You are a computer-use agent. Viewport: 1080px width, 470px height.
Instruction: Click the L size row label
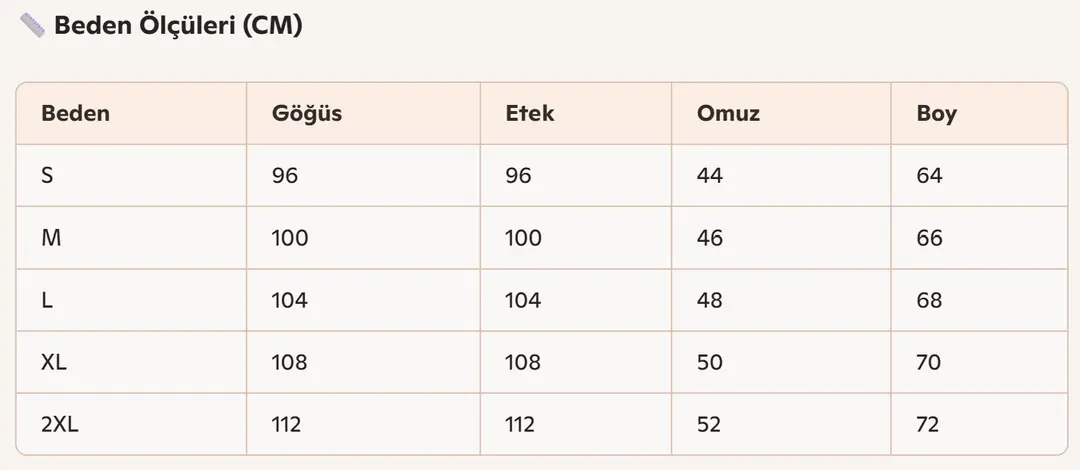click(x=47, y=300)
